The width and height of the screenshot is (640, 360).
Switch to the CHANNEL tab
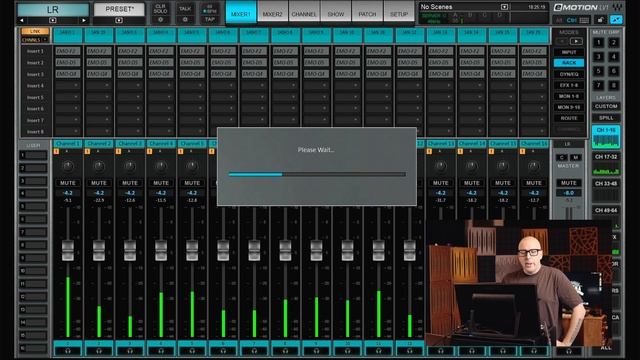click(304, 12)
